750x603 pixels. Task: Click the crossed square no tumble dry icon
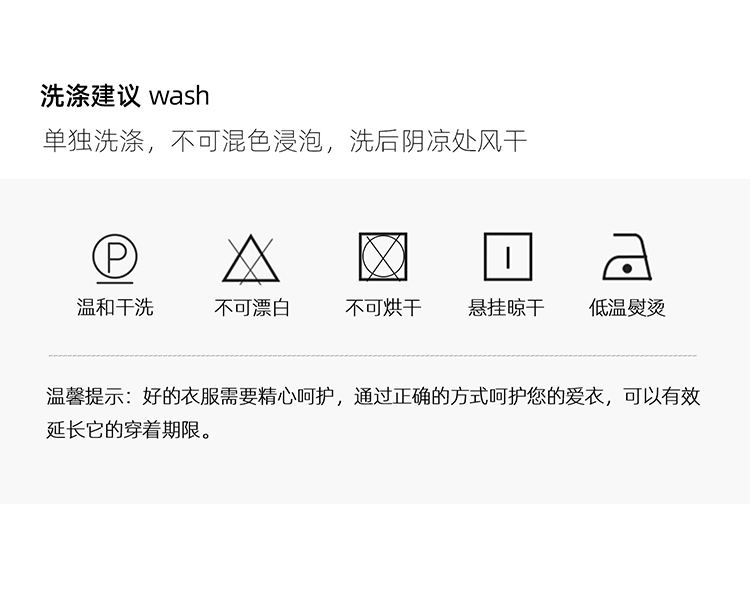click(x=383, y=257)
